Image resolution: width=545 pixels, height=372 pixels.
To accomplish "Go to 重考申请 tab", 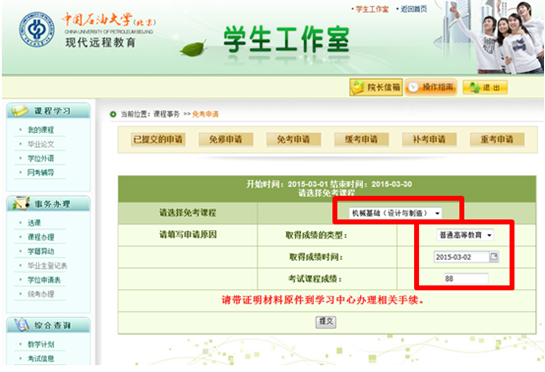I will (497, 139).
